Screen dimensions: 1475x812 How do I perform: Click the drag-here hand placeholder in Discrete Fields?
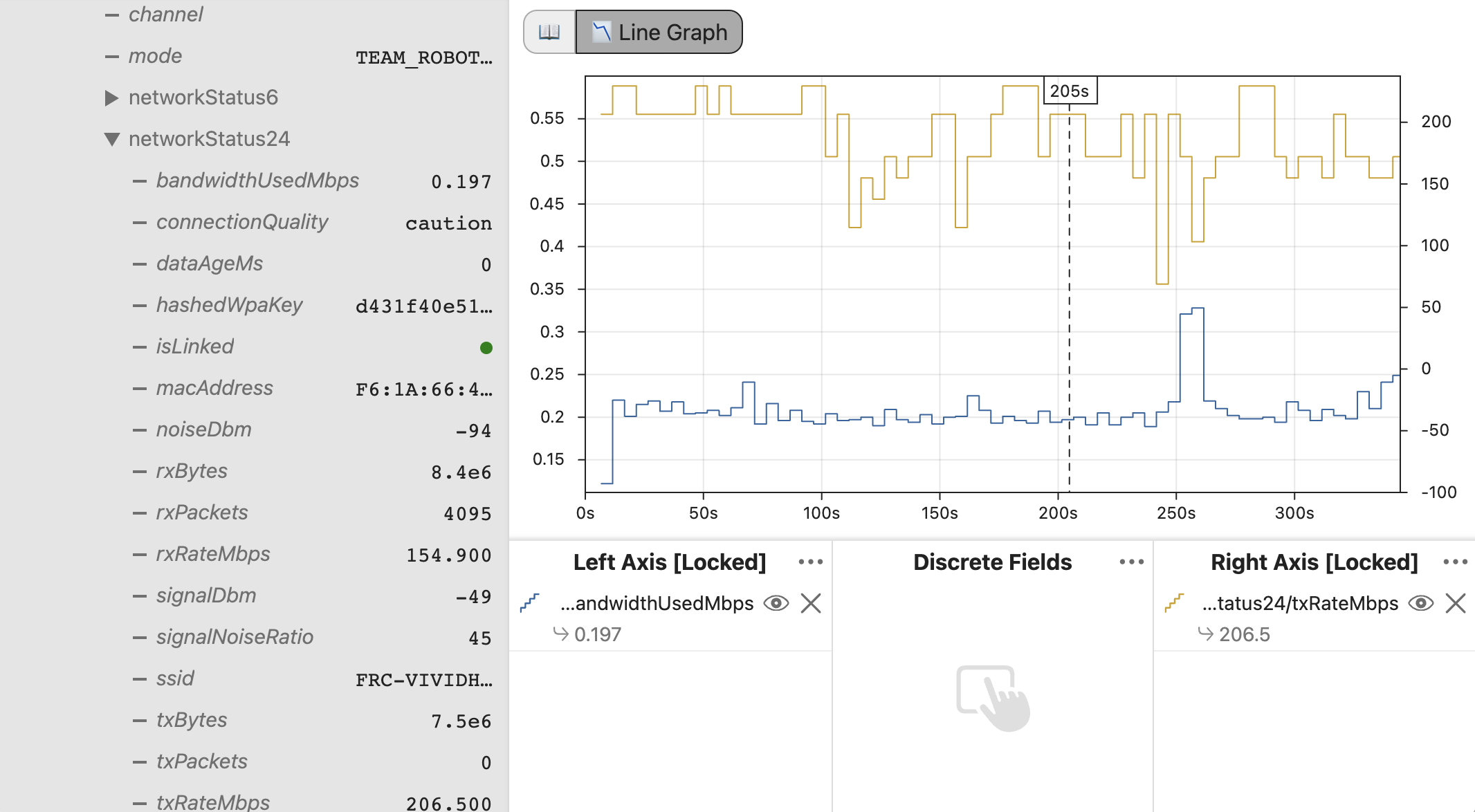coord(993,697)
